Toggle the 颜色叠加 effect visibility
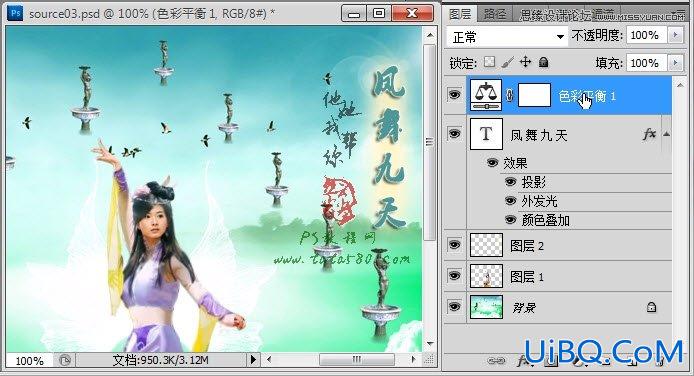The width and height of the screenshot is (694, 376). click(x=510, y=220)
